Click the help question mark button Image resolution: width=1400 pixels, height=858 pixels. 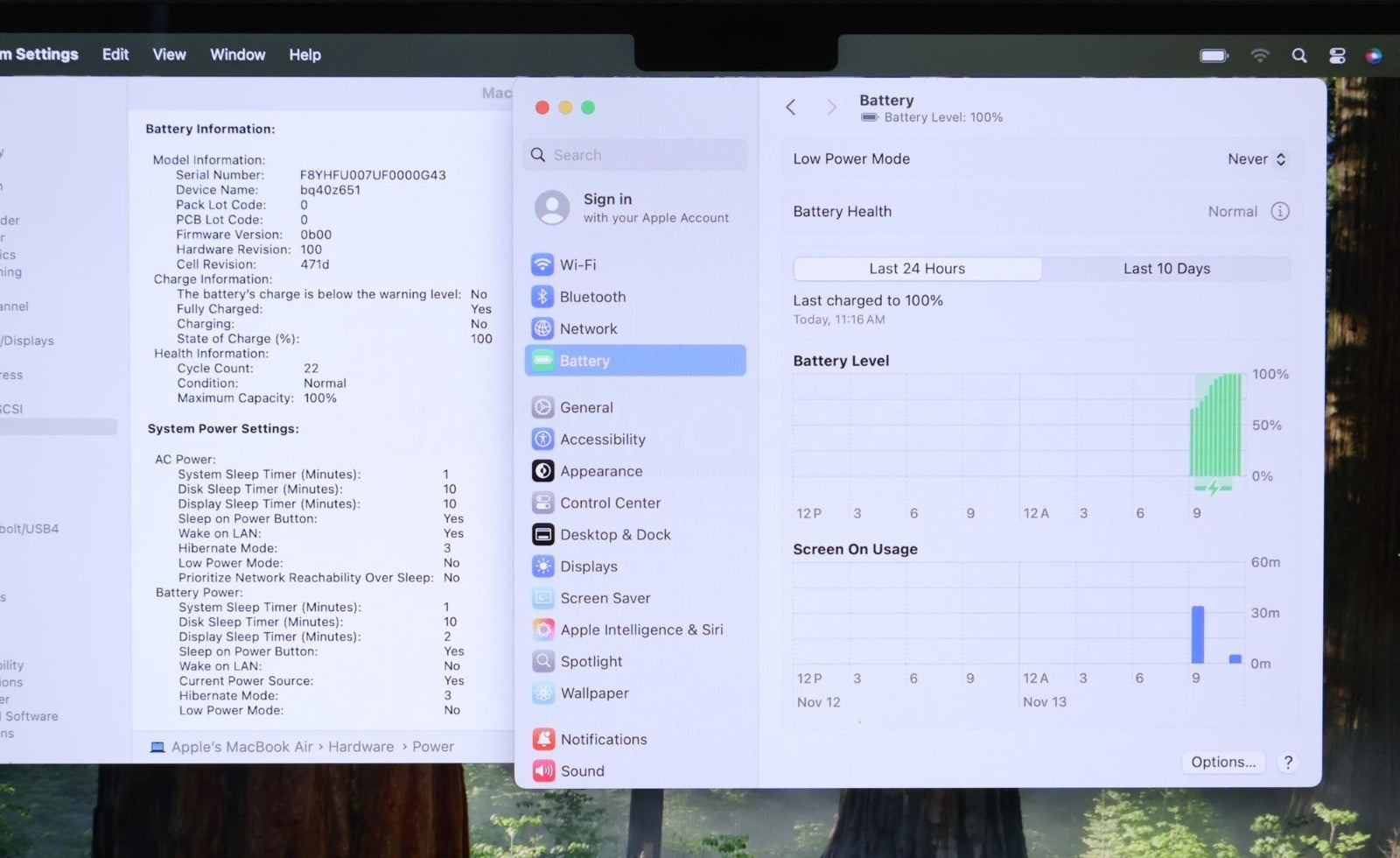[1287, 763]
